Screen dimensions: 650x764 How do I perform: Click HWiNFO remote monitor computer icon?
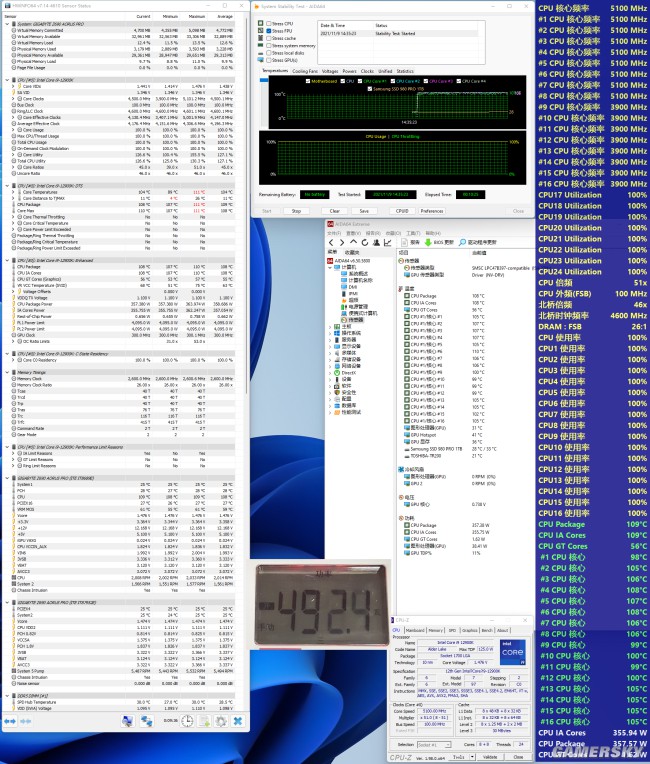128,721
